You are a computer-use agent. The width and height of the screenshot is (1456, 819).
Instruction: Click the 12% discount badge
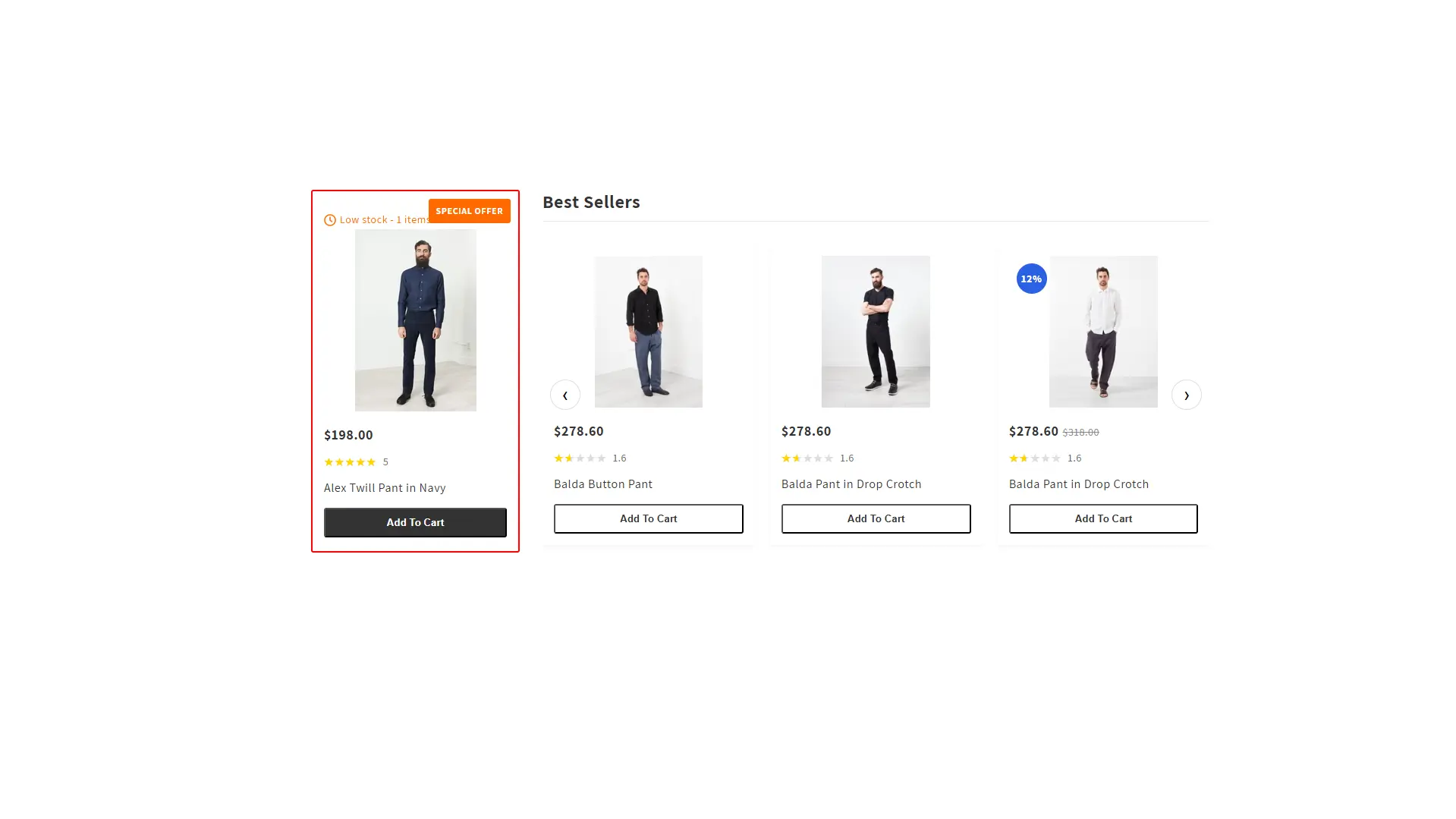click(x=1030, y=279)
